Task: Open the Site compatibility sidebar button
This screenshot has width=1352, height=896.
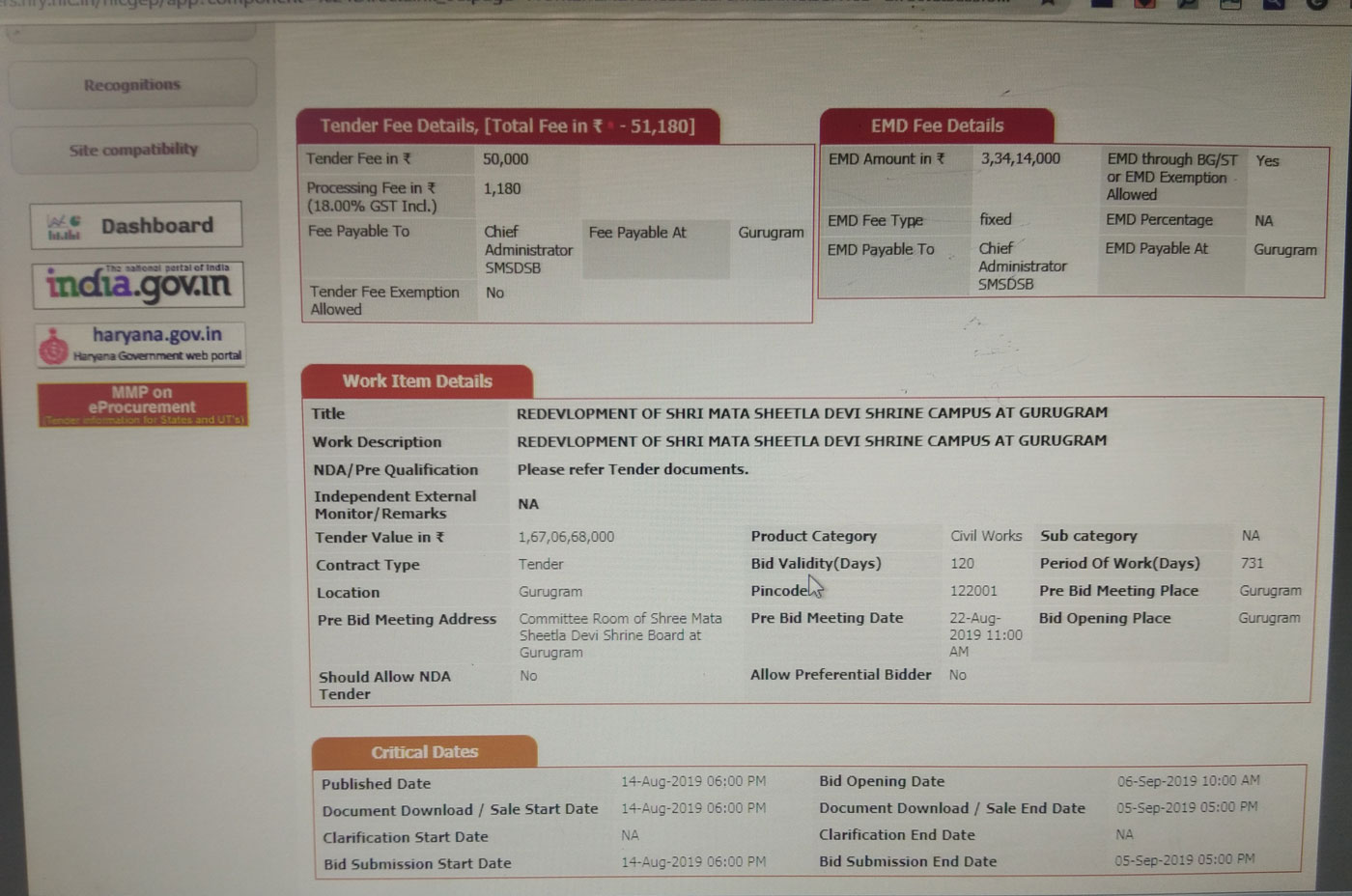Action: [x=133, y=150]
